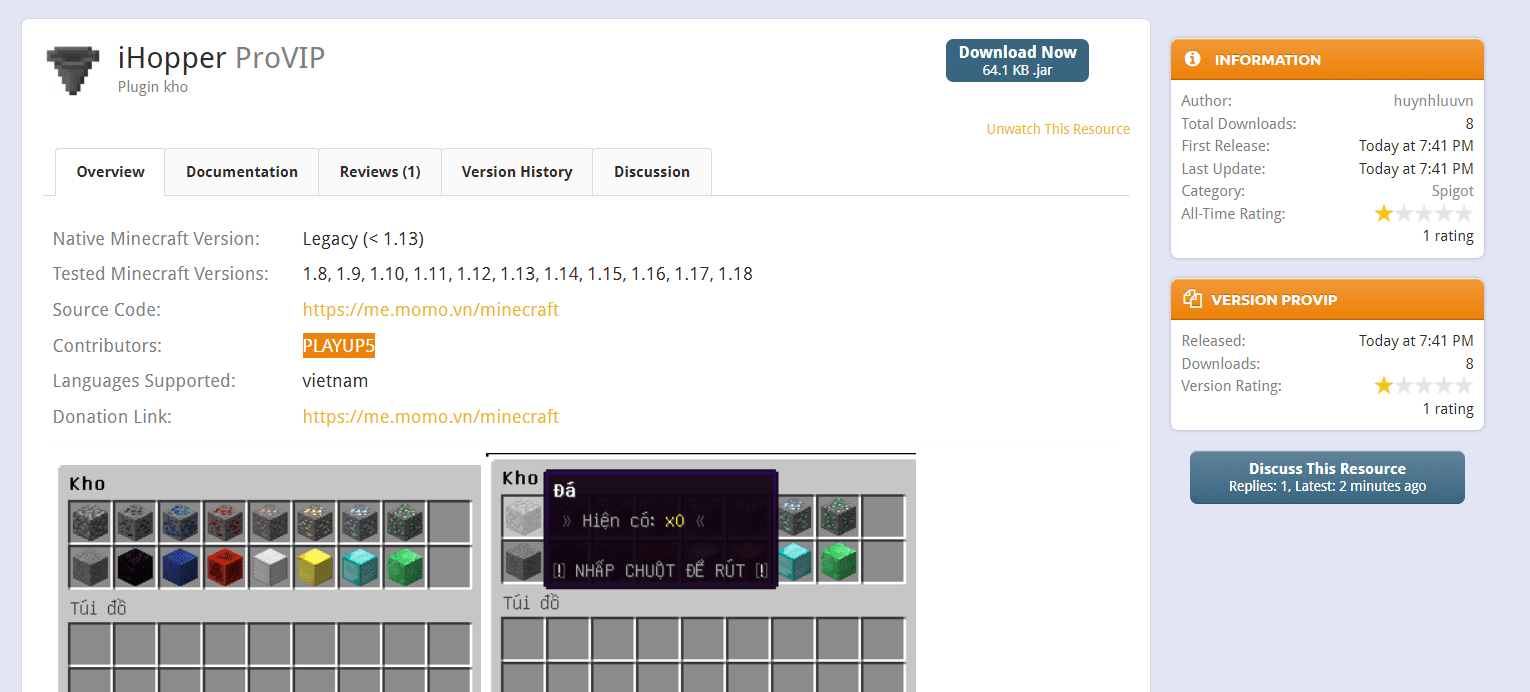
Task: Click the VERSION PROVIP panel header
Action: (x=1327, y=299)
